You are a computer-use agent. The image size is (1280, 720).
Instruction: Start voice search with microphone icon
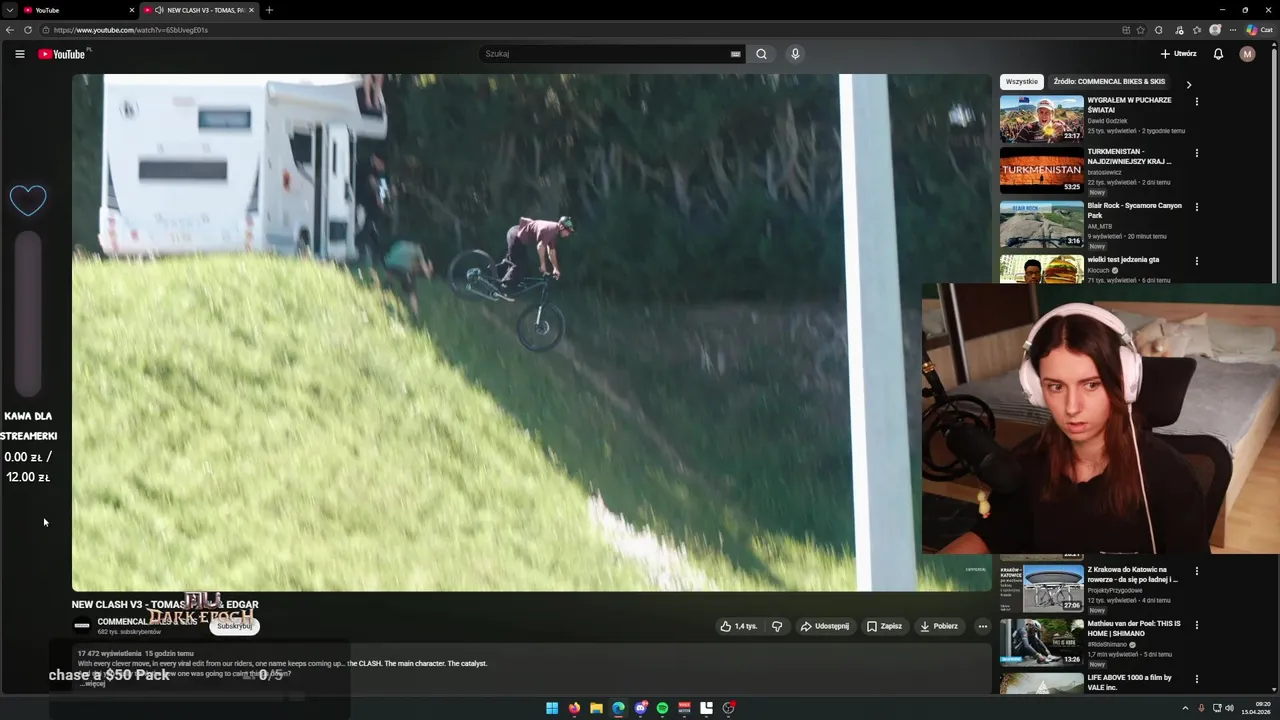795,54
